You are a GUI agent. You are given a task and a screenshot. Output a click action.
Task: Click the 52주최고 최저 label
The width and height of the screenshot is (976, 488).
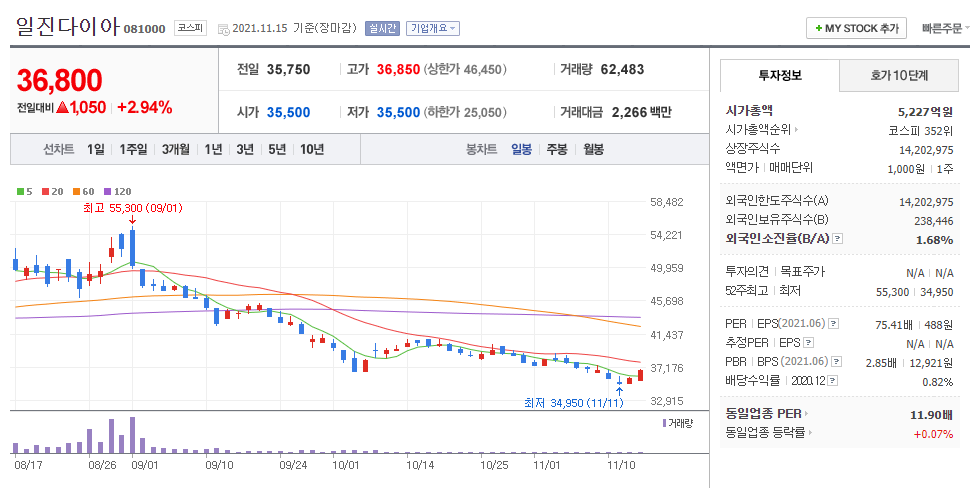[x=762, y=291]
